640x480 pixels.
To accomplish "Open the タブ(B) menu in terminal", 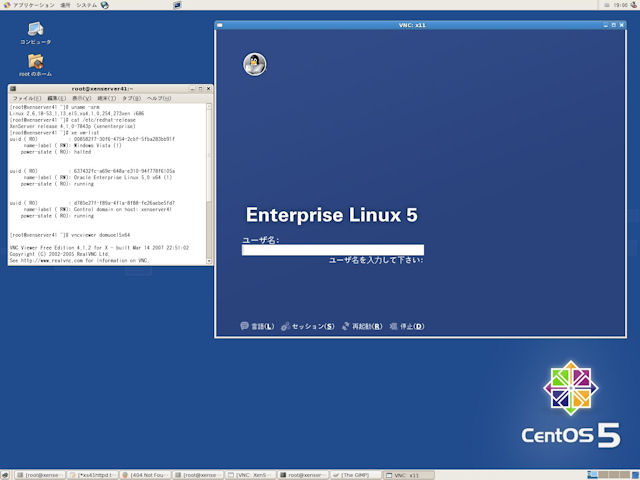I will coord(131,98).
